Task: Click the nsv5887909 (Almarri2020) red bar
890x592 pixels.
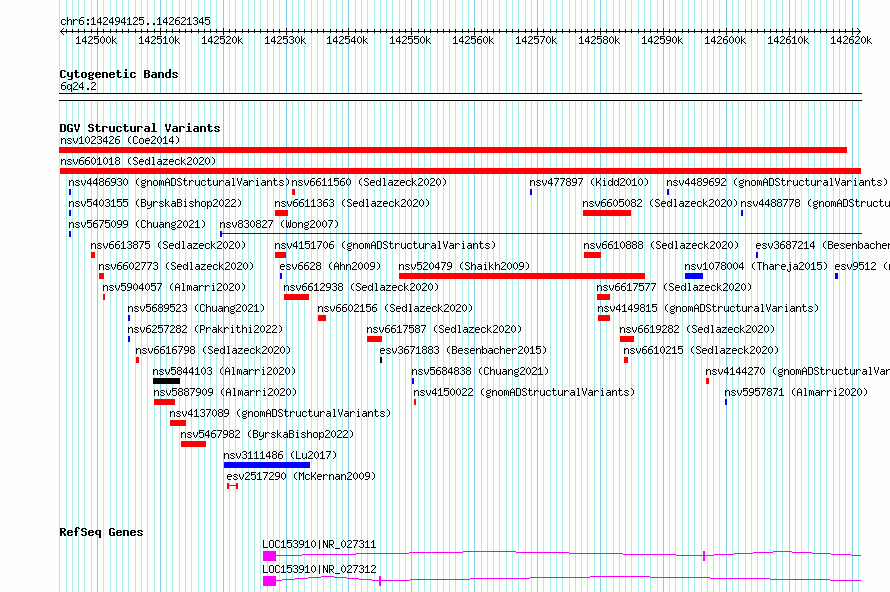Action: pyautogui.click(x=165, y=402)
